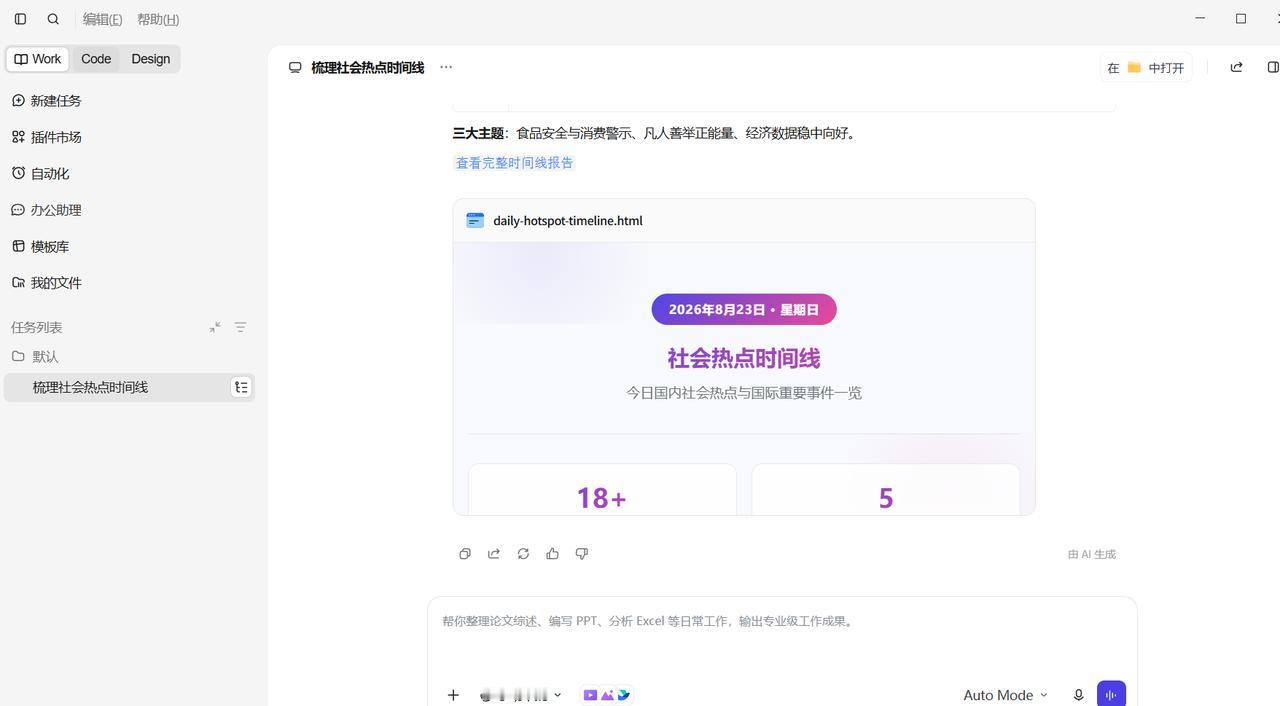Click the 2026年8月23日 date badge in preview
The height and width of the screenshot is (706, 1280).
[x=744, y=309]
